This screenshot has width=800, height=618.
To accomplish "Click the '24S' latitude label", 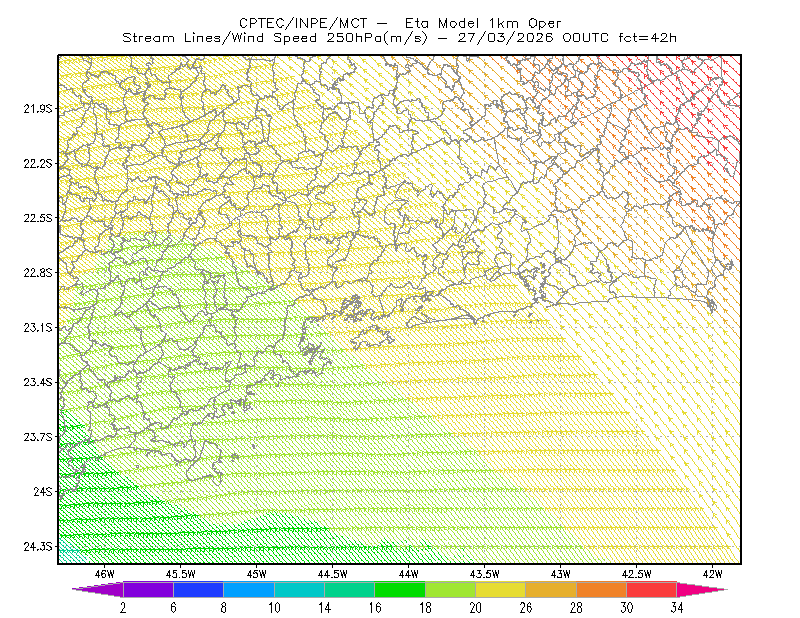I will 43,491.
